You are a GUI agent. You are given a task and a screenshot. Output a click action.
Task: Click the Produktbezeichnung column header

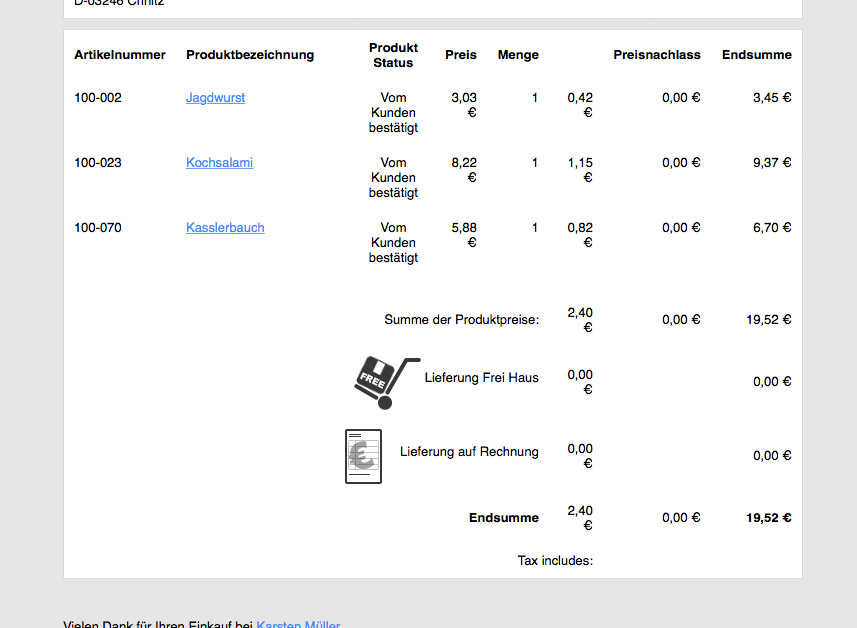pyautogui.click(x=250, y=55)
